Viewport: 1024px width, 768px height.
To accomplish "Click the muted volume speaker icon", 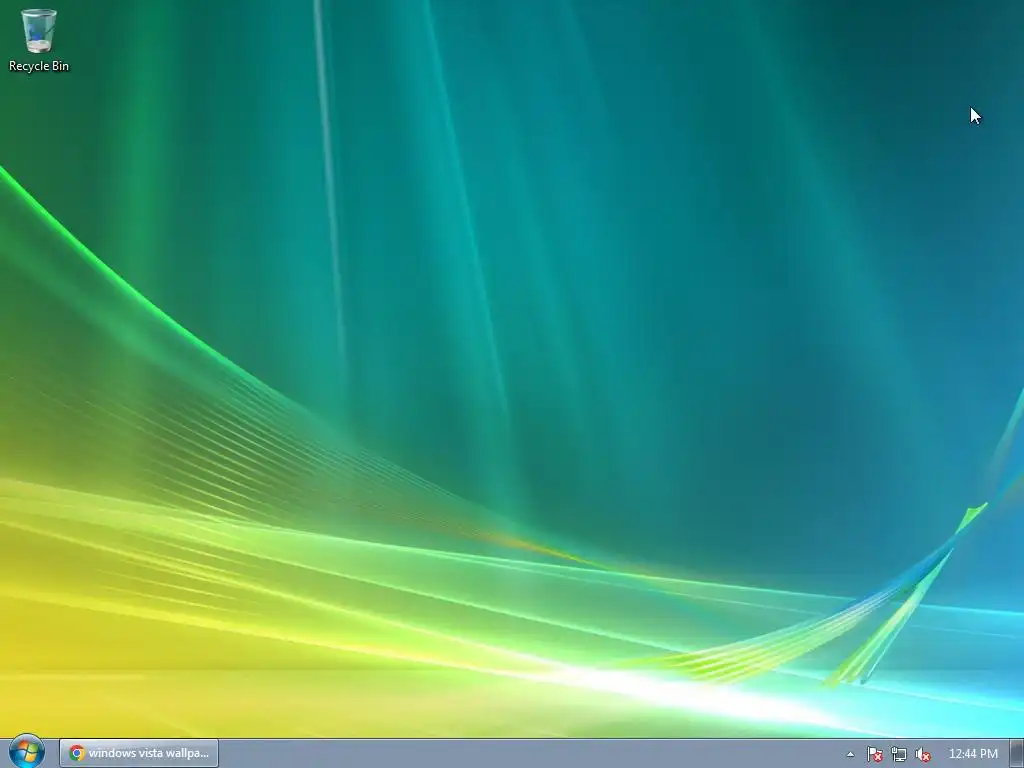I will click(x=923, y=754).
